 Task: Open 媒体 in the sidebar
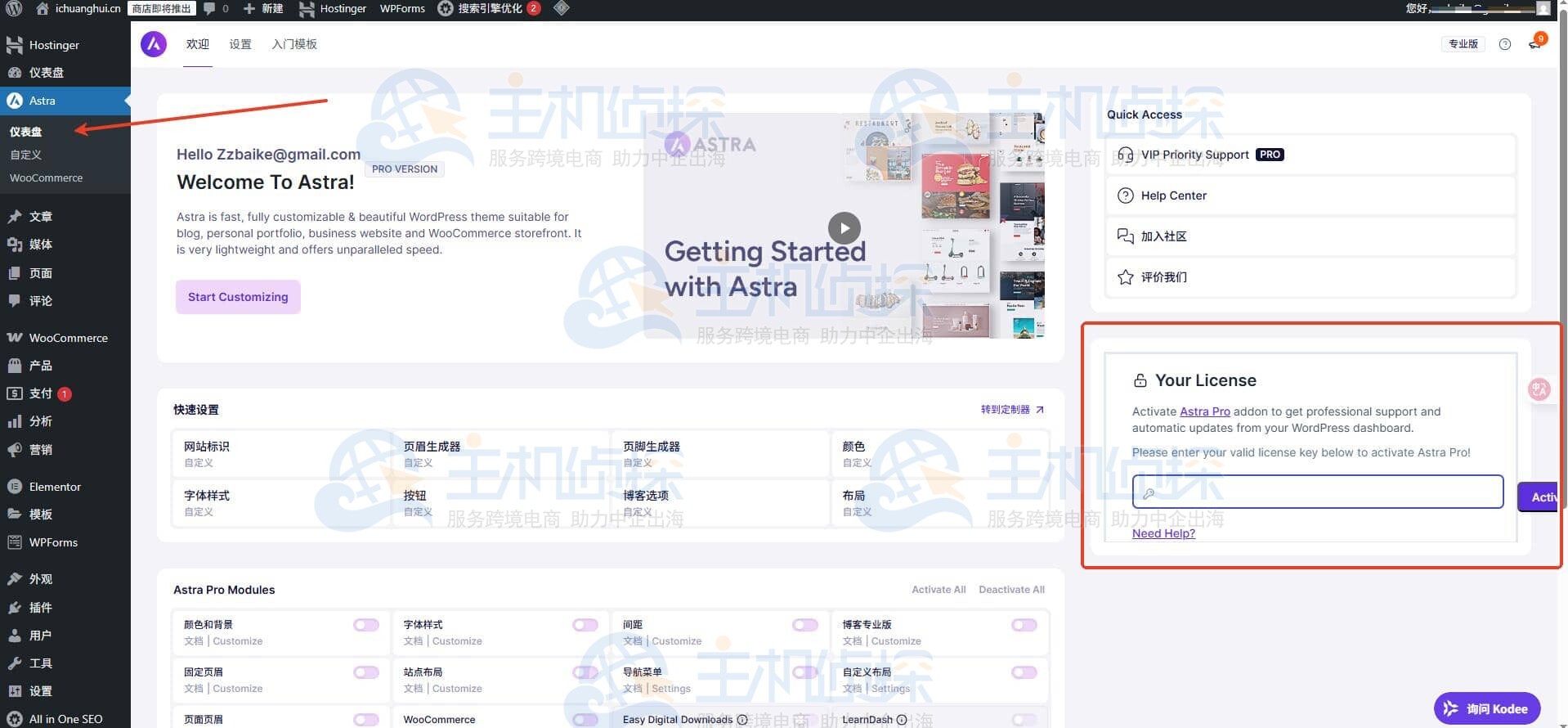click(65, 245)
